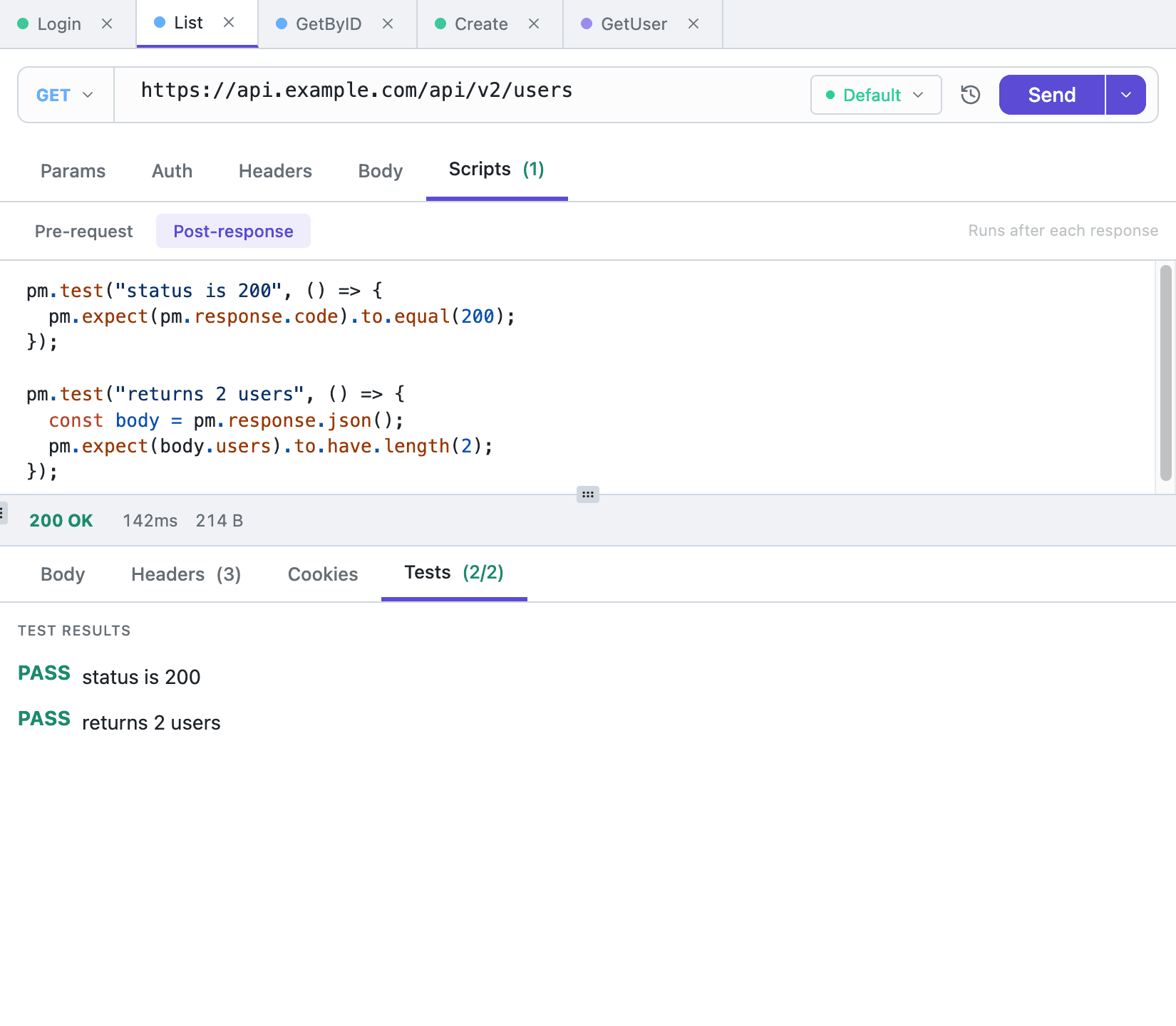Open the Params tab

73,171
